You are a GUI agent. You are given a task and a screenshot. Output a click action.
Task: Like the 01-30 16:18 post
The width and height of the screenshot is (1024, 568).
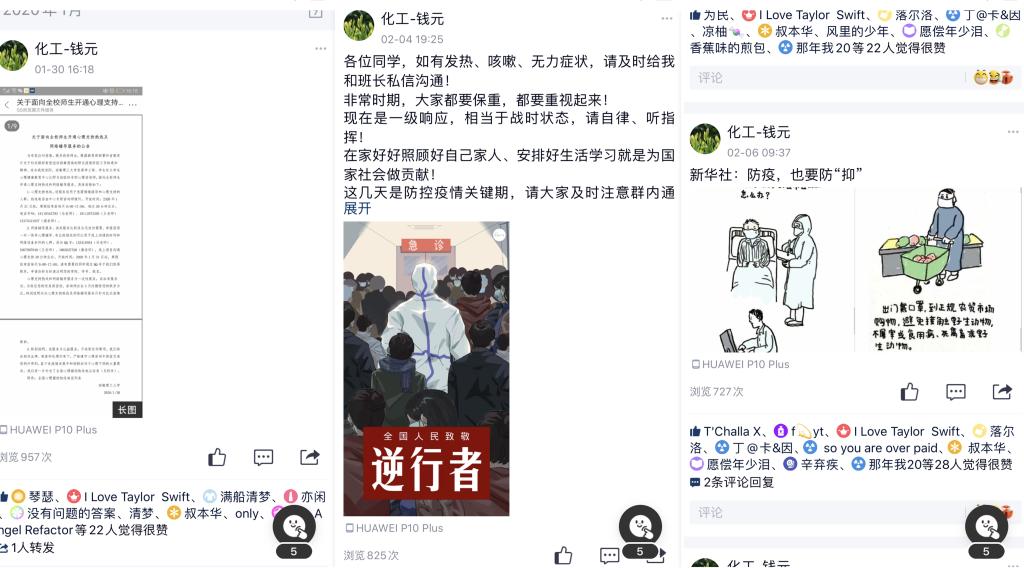[x=217, y=457]
